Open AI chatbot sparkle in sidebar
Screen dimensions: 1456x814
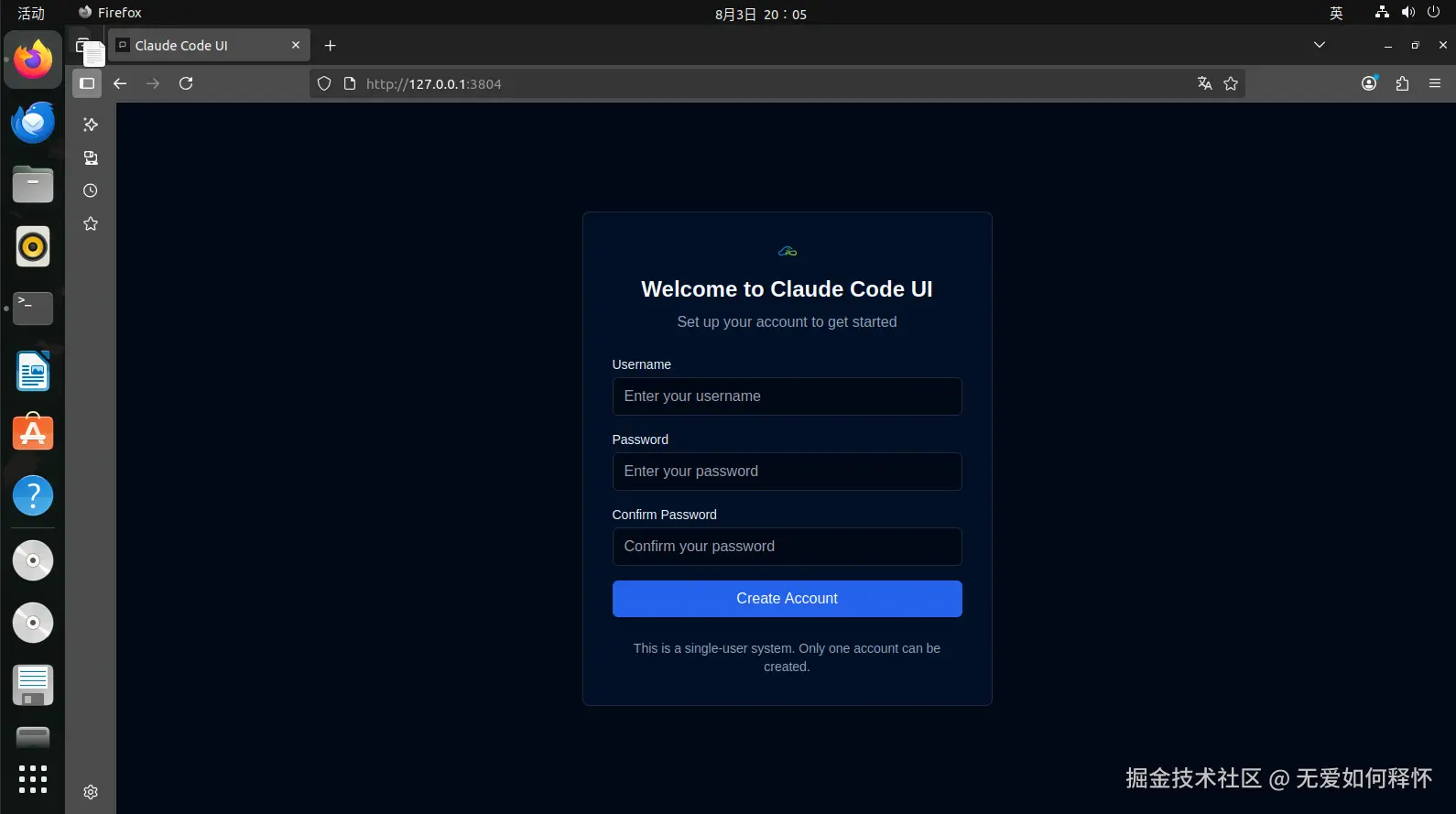click(91, 125)
